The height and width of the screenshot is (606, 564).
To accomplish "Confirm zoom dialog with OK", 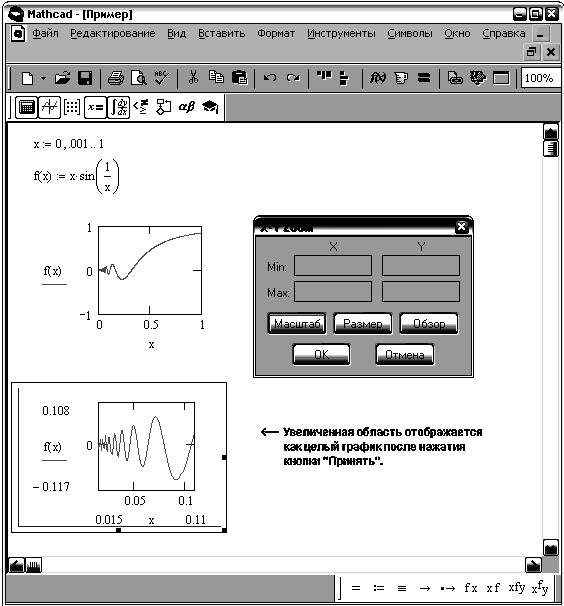I will click(x=321, y=354).
